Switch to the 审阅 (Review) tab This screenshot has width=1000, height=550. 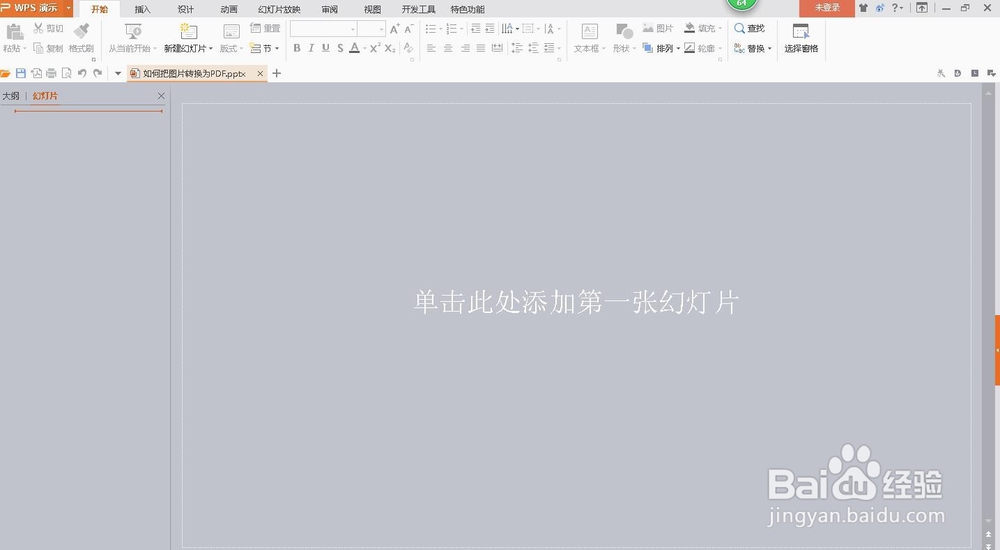[x=330, y=9]
